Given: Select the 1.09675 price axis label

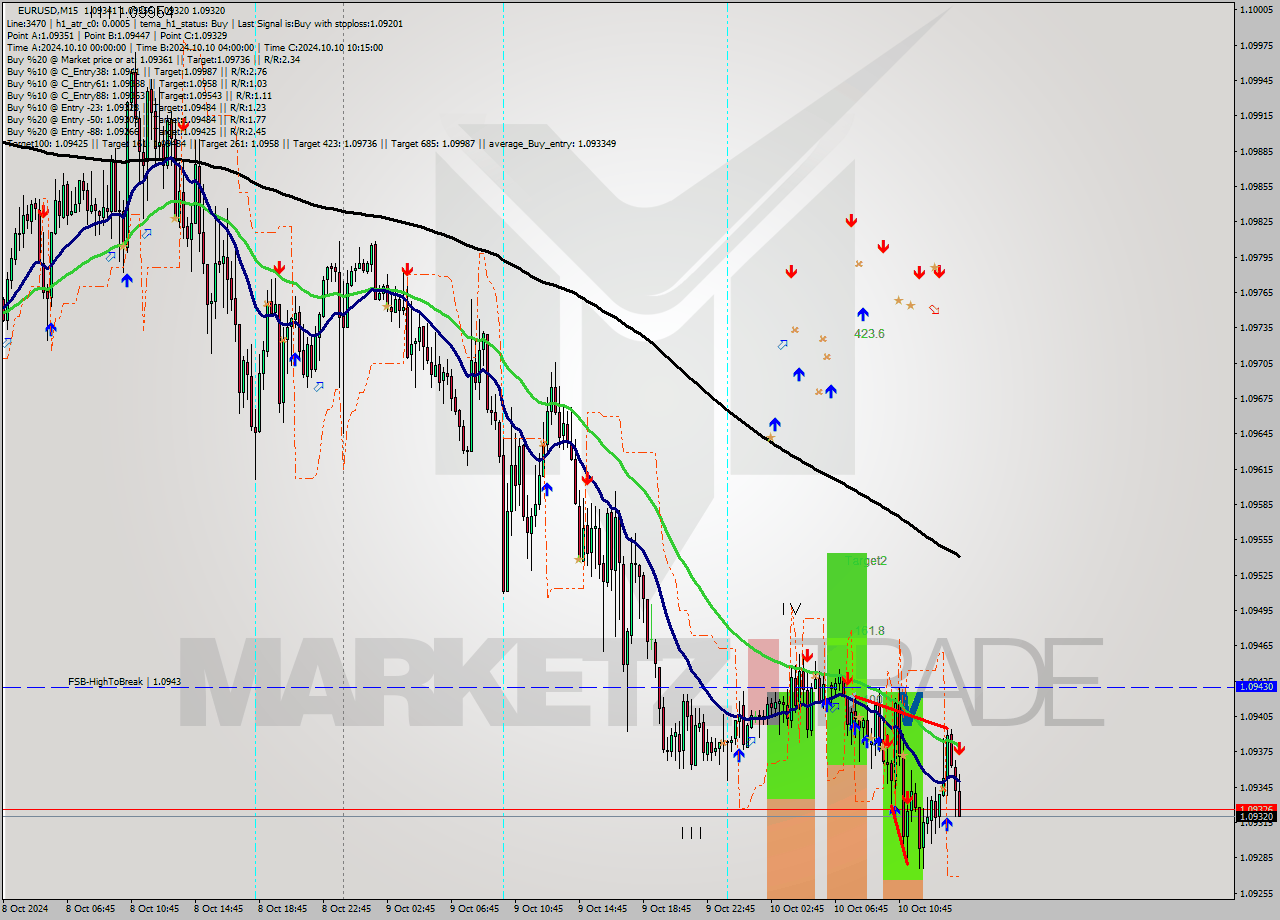Looking at the screenshot, I should (1256, 398).
